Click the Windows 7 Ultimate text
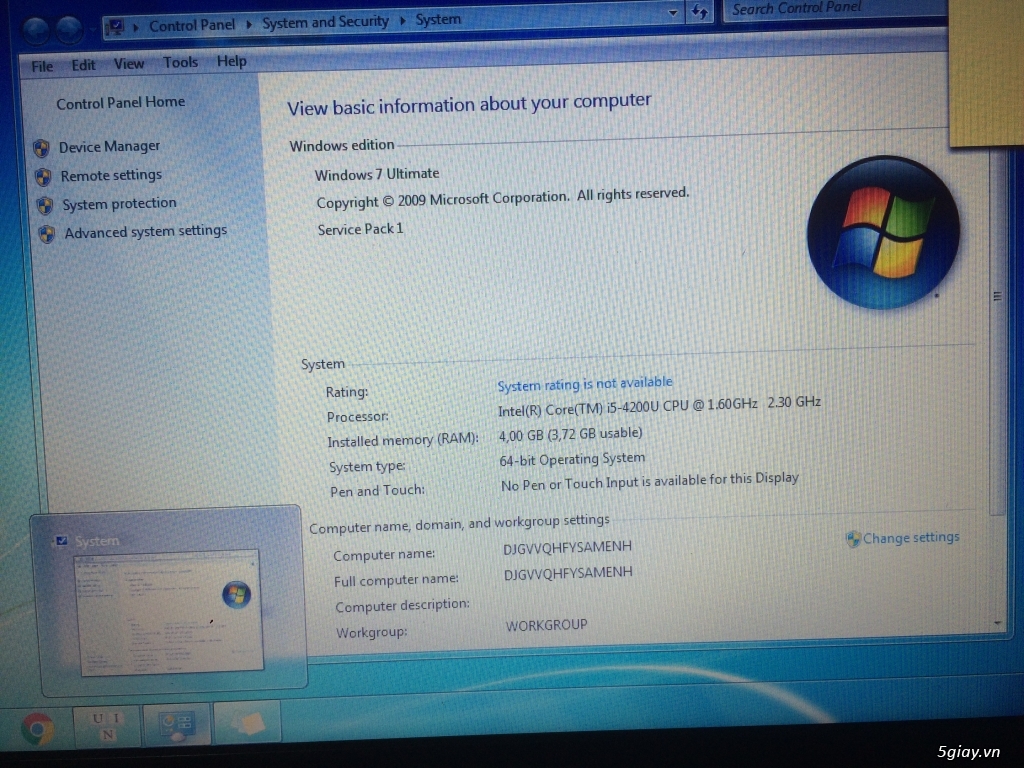The width and height of the screenshot is (1024, 768). pyautogui.click(x=377, y=174)
